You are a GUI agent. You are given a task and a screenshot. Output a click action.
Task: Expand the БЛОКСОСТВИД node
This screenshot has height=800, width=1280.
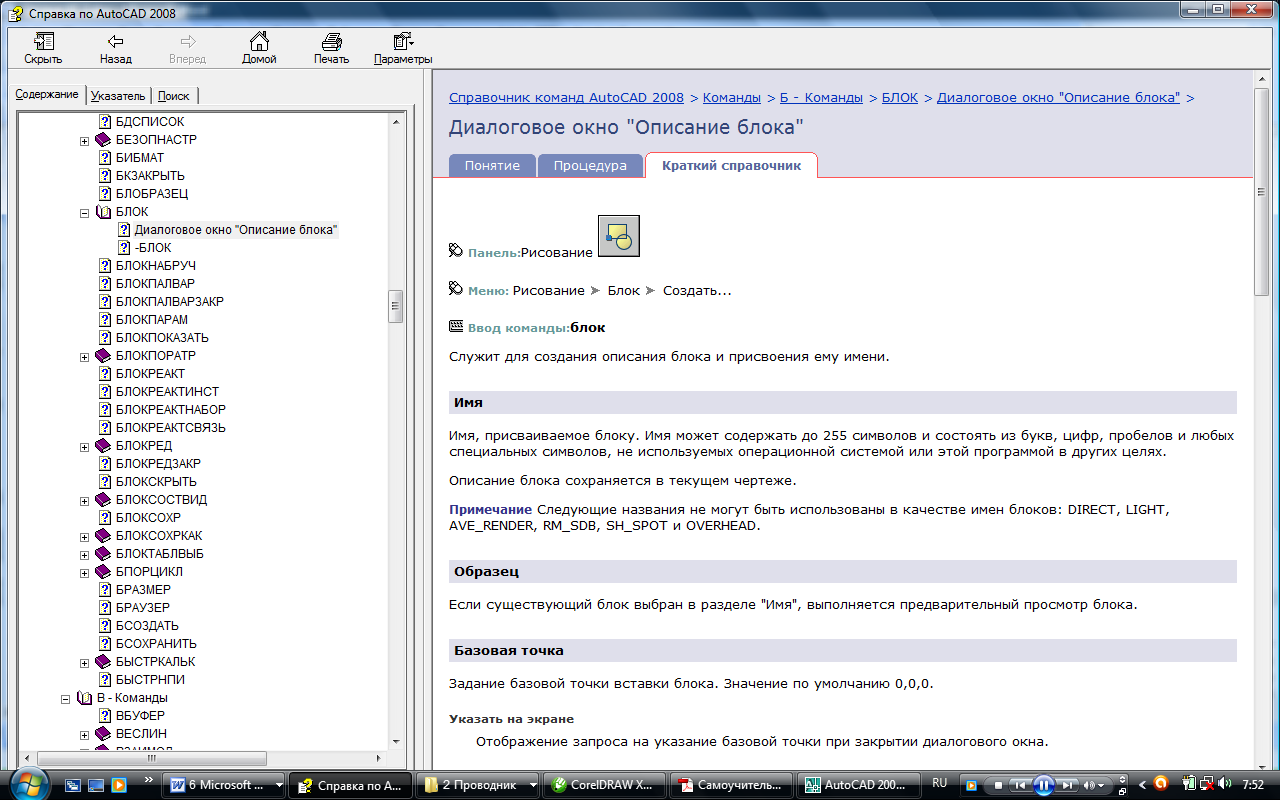[85, 500]
